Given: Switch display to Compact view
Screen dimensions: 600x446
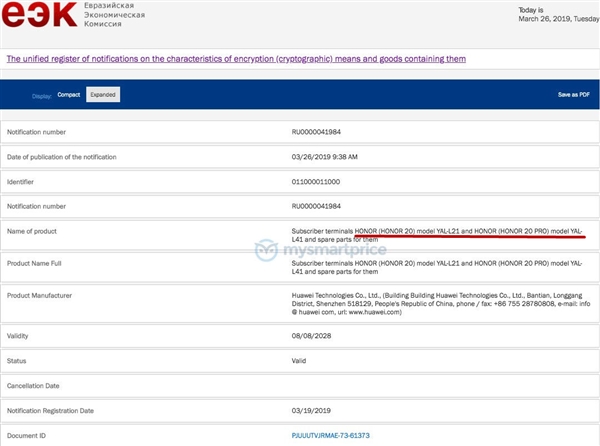Looking at the screenshot, I should [69, 95].
